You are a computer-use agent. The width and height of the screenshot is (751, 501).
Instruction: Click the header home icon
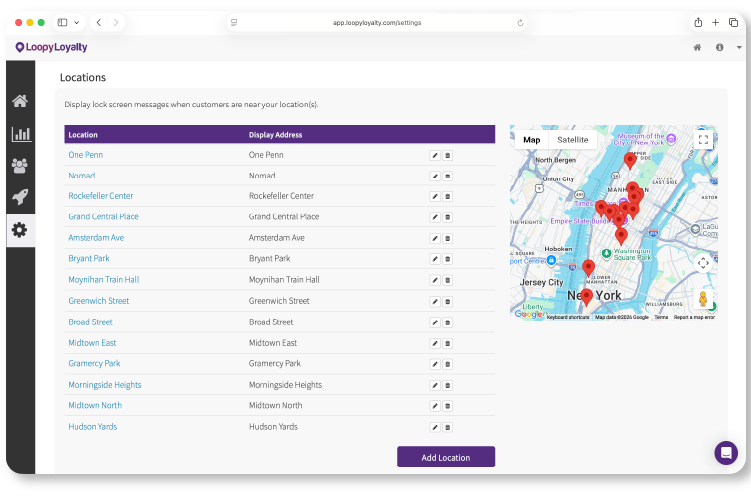pyautogui.click(x=697, y=47)
